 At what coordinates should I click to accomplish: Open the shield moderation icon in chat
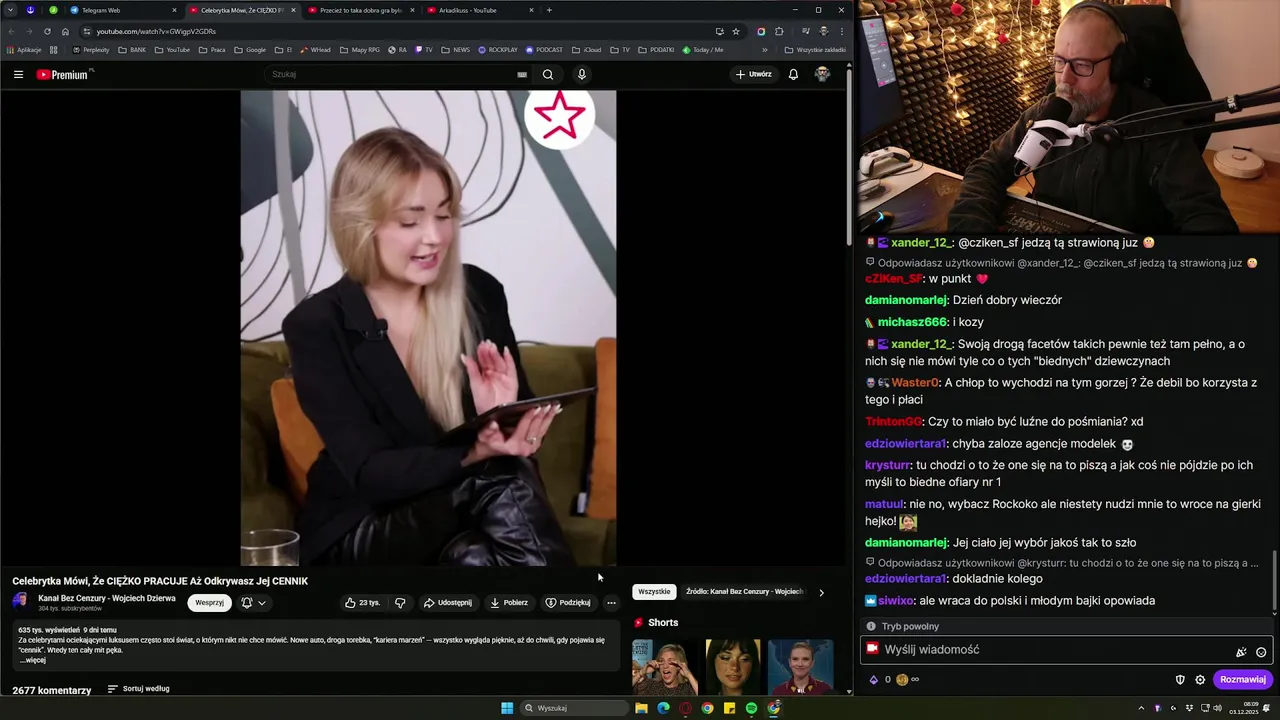(x=1180, y=680)
